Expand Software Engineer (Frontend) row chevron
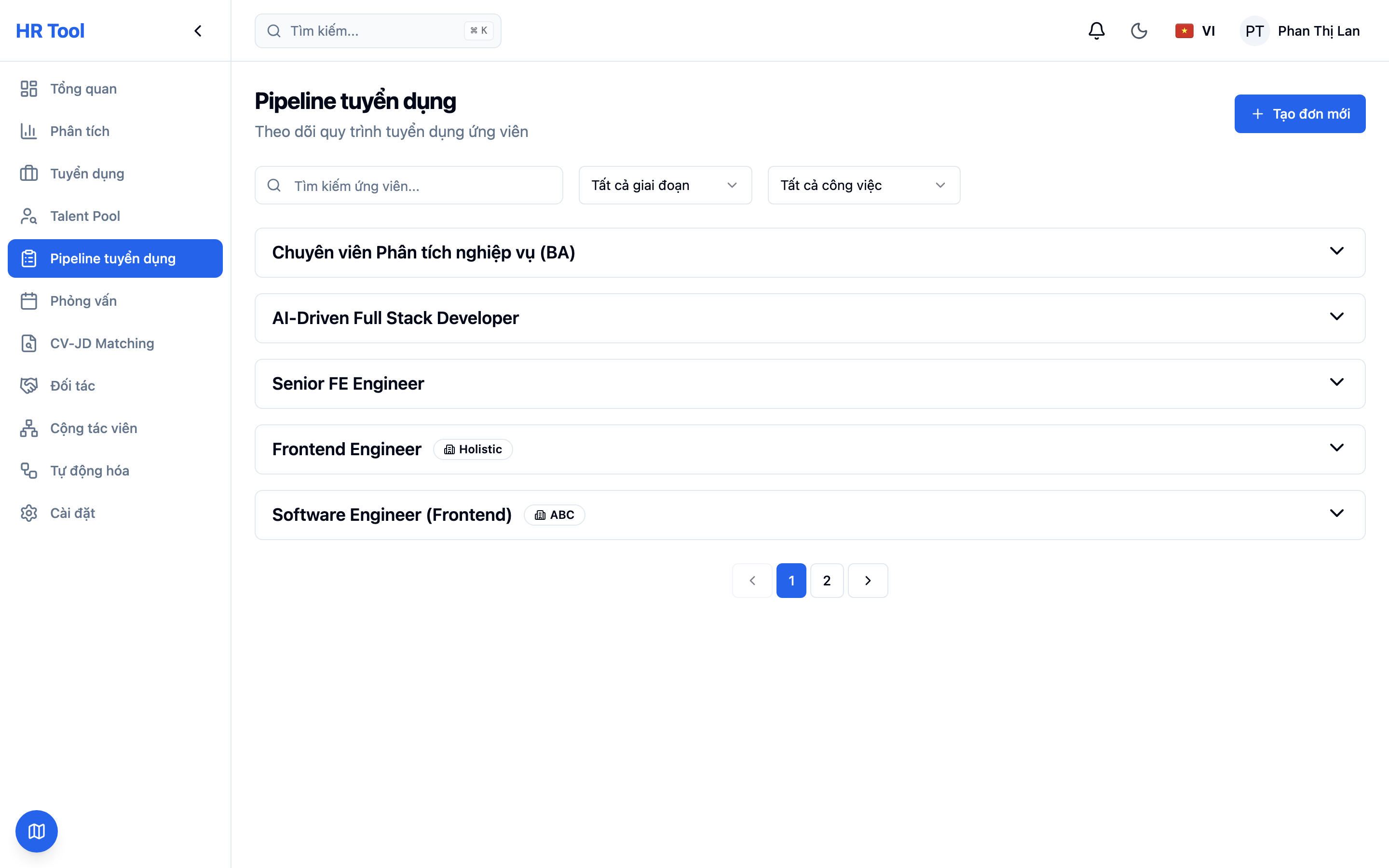Viewport: 1389px width, 868px height. click(x=1337, y=513)
